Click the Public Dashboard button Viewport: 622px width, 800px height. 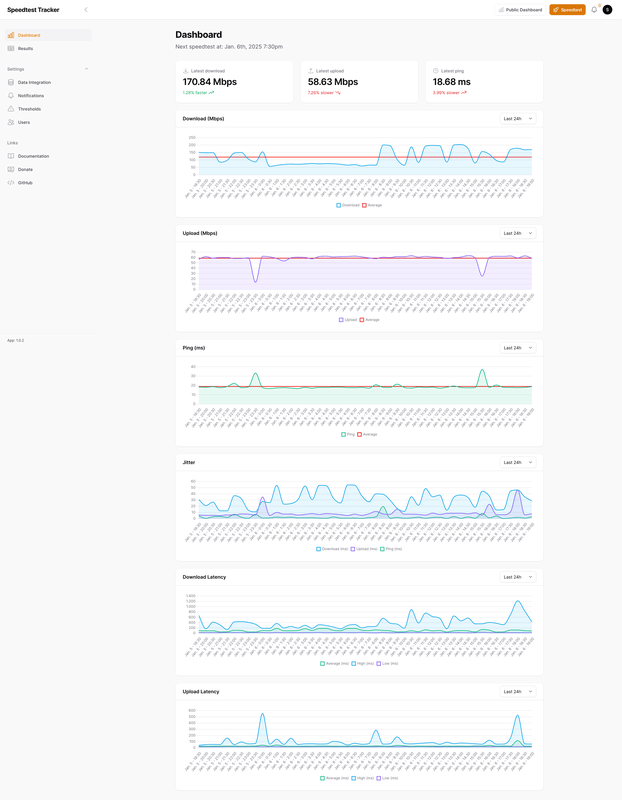pos(520,10)
